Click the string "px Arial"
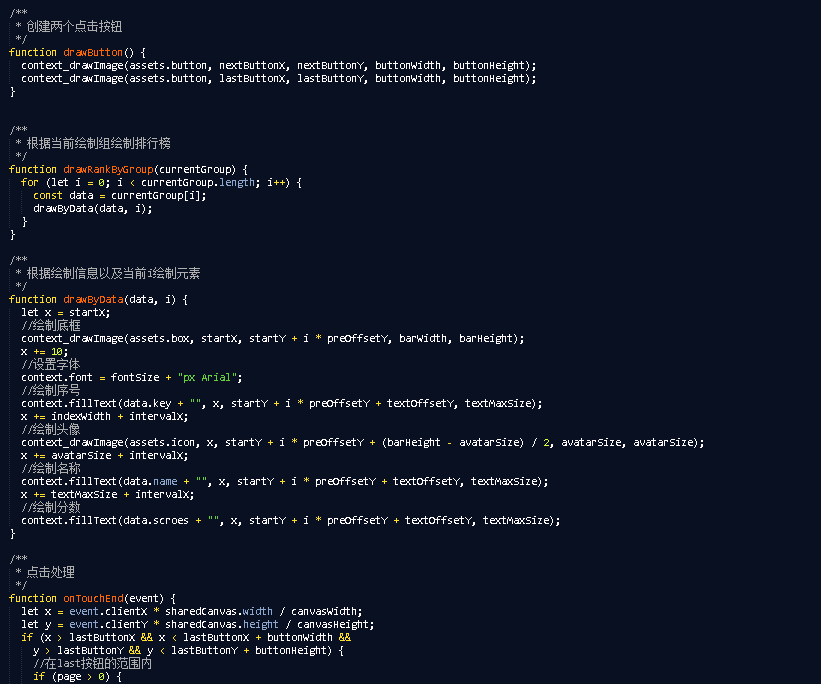The height and width of the screenshot is (684, 821). coord(207,378)
